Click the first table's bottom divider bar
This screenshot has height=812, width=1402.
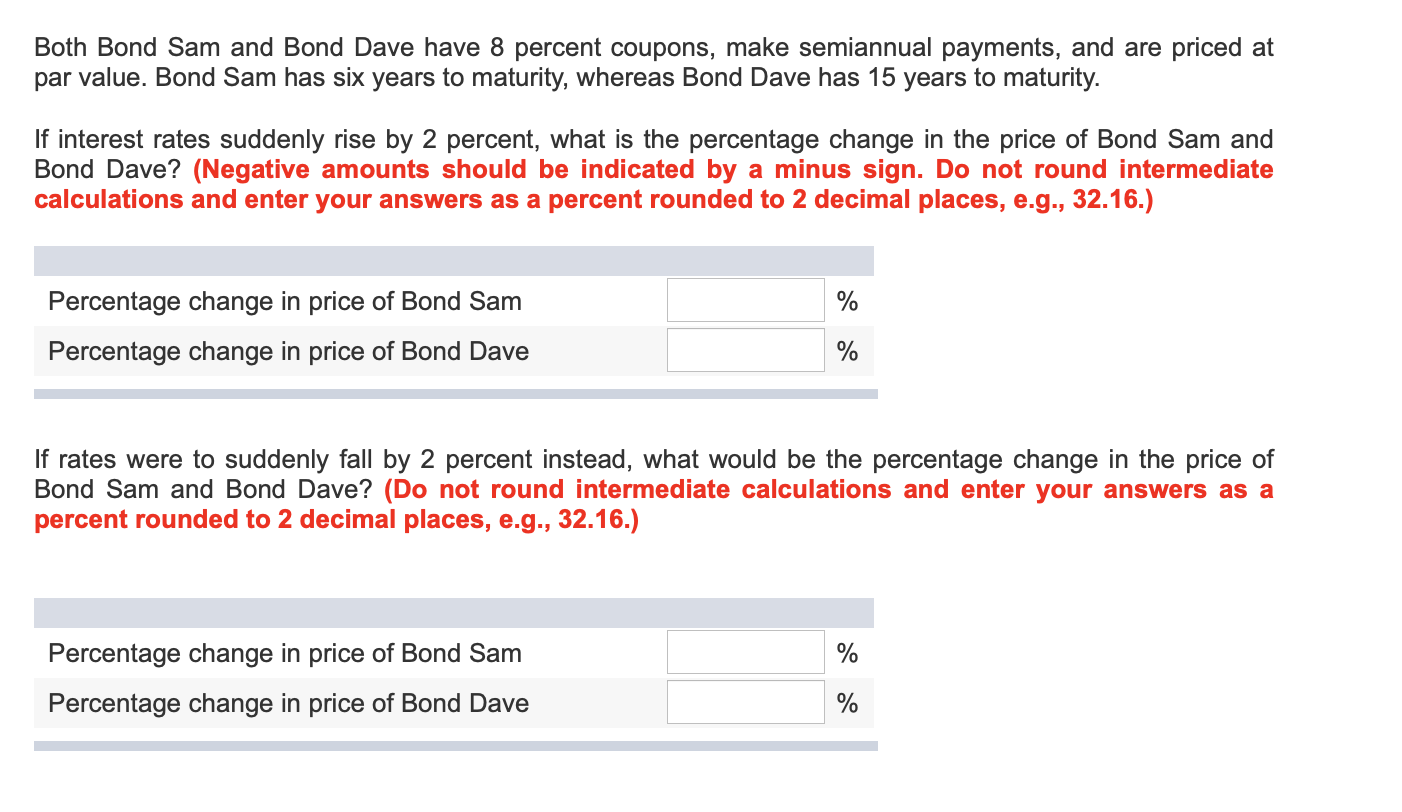(x=455, y=394)
